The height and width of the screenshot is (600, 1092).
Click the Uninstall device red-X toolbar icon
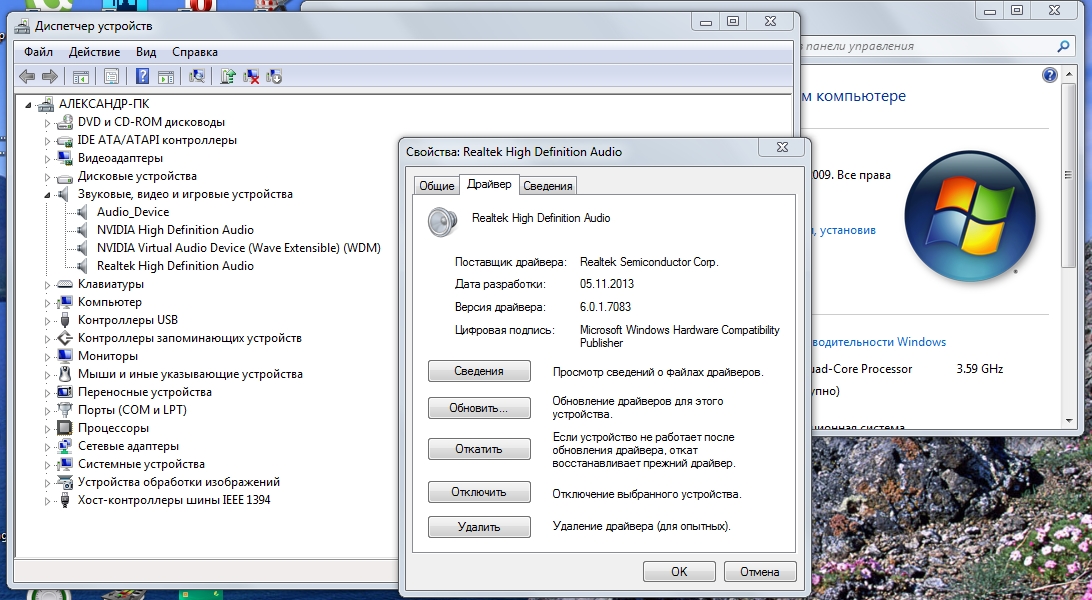pos(251,77)
